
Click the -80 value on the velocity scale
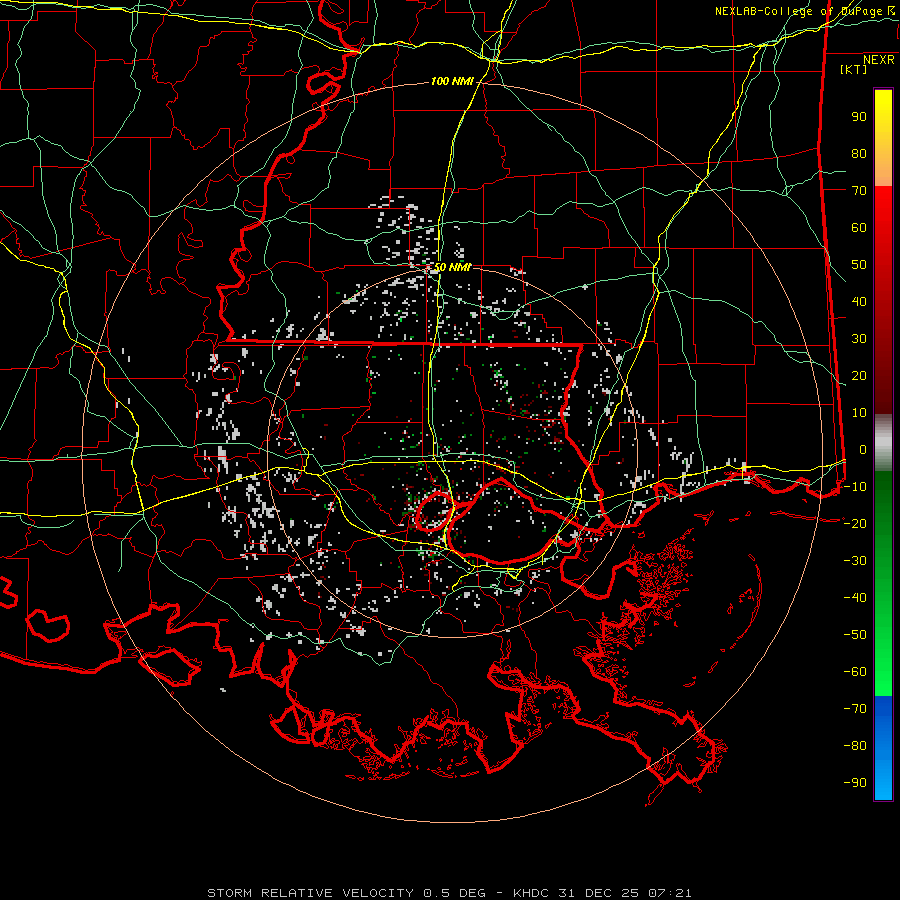tap(855, 746)
